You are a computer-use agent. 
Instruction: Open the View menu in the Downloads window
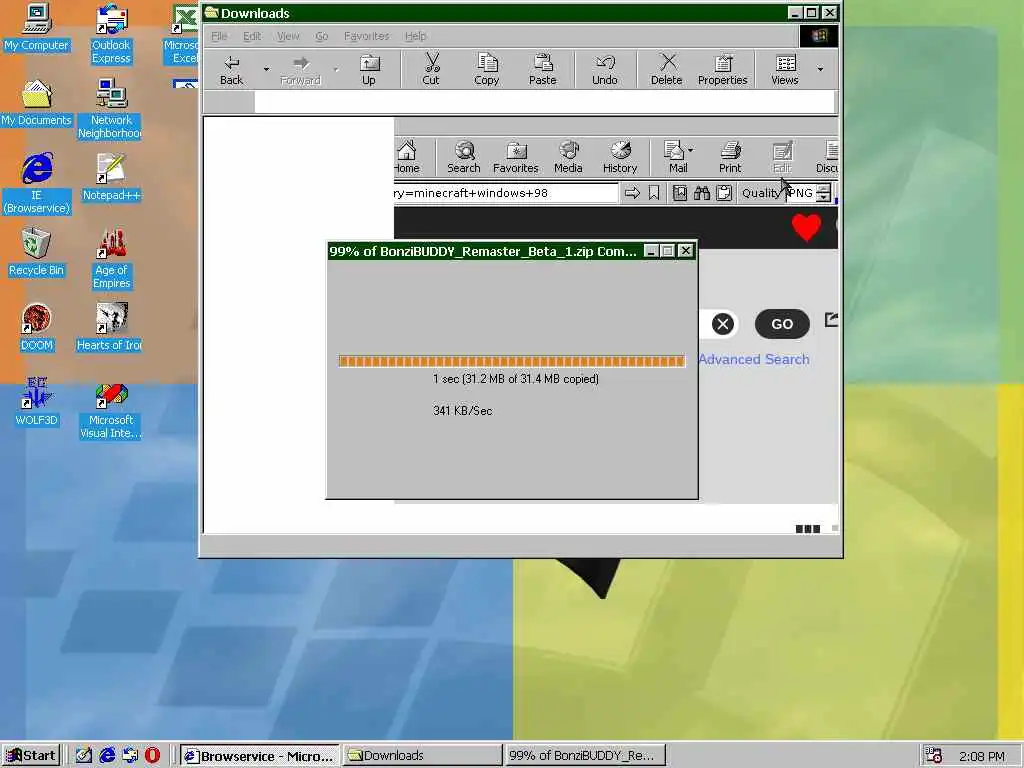click(x=288, y=36)
